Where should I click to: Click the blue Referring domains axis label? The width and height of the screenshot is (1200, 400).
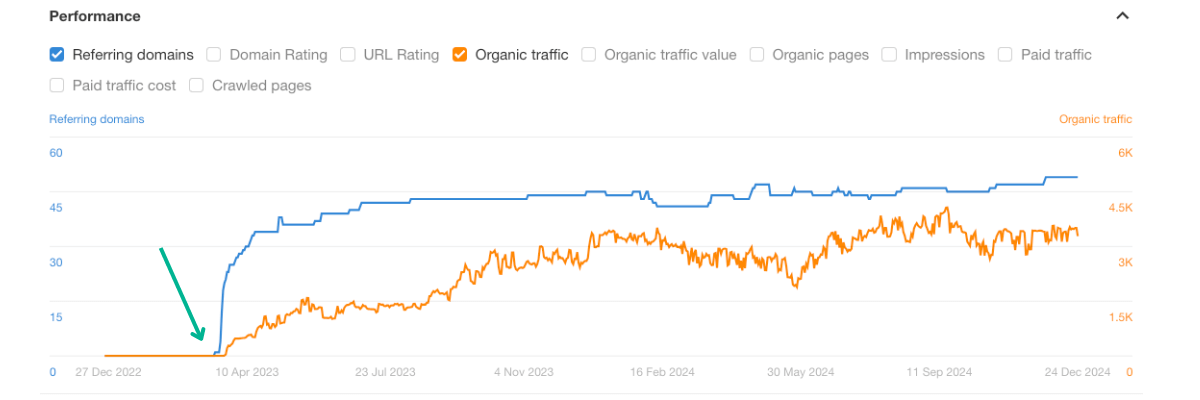97,119
